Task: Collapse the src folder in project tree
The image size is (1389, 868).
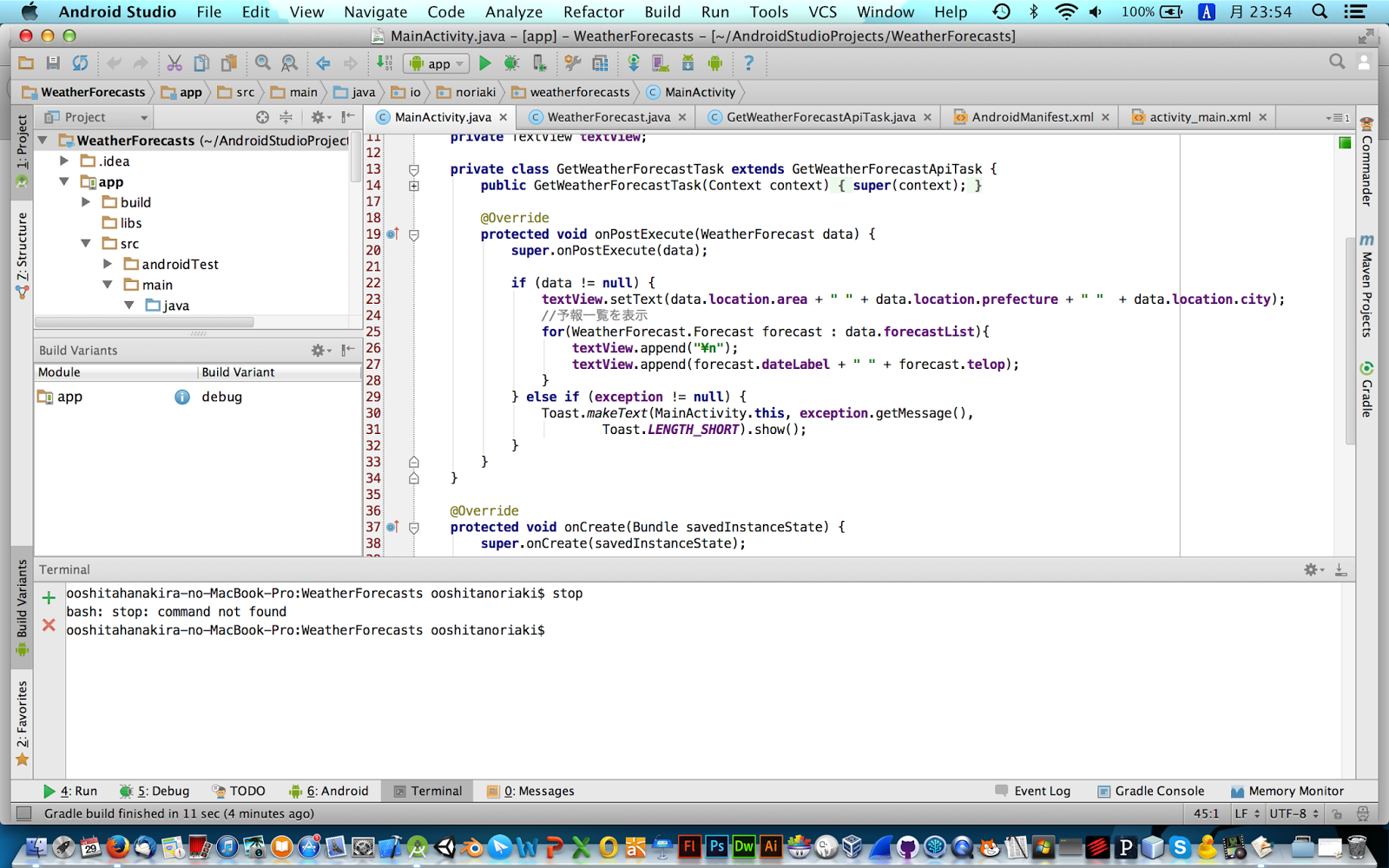Action: click(x=86, y=244)
